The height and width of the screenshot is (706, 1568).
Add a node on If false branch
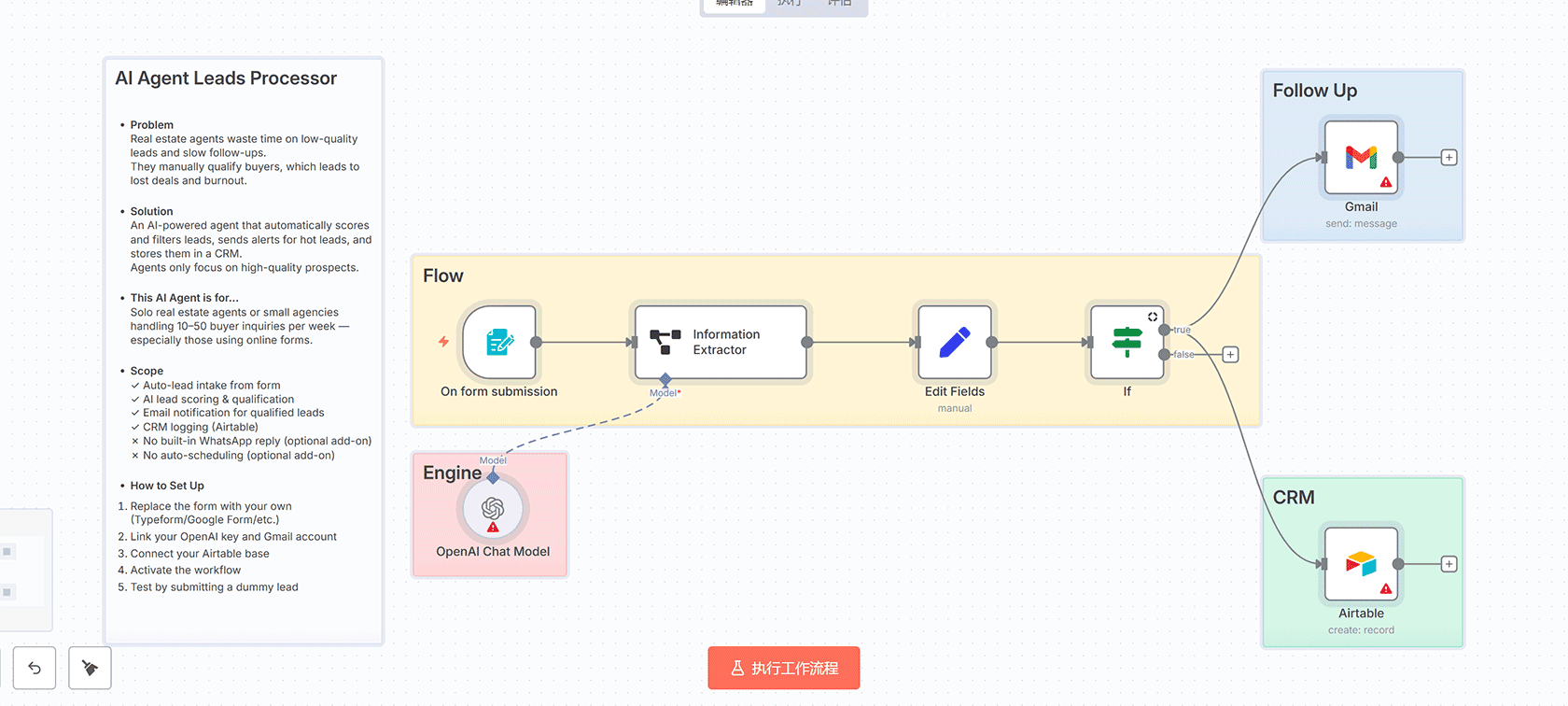(1230, 355)
